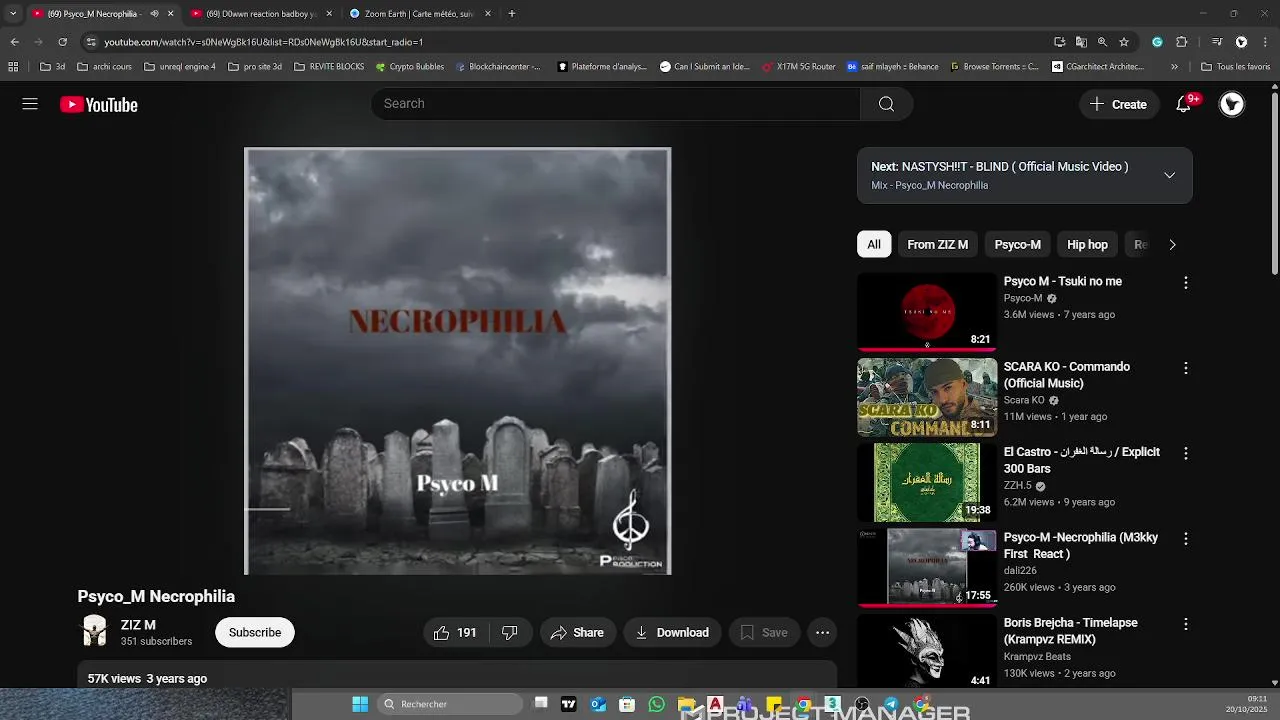The height and width of the screenshot is (720, 1280).
Task: Dislike the video with thumbs down
Action: (510, 632)
